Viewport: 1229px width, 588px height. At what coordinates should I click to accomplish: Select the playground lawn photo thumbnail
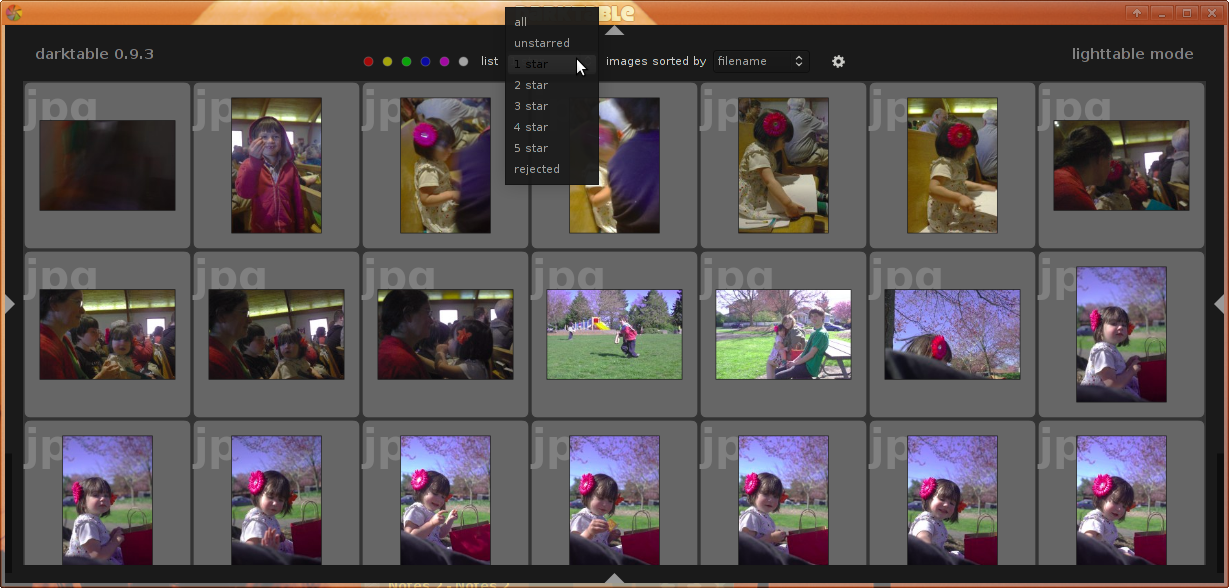tap(614, 335)
